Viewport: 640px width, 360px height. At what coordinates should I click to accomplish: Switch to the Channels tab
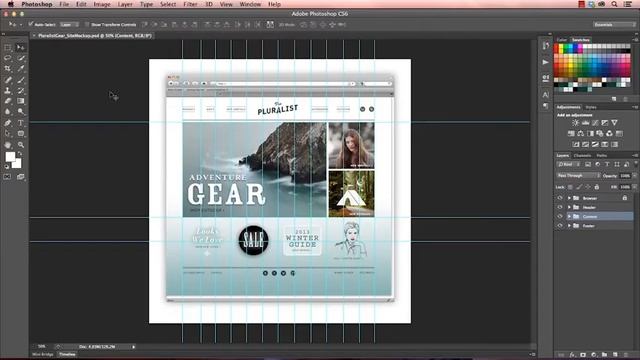point(582,156)
